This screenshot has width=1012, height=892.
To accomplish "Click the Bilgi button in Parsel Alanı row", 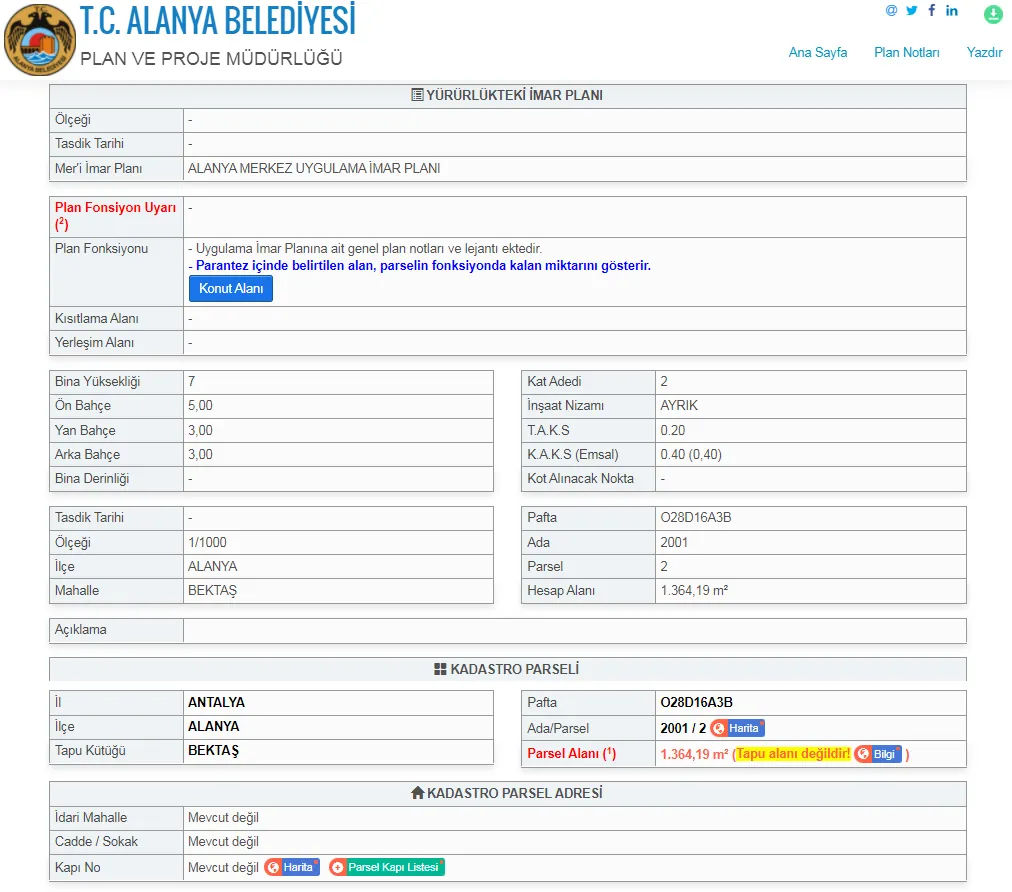I will tap(878, 754).
